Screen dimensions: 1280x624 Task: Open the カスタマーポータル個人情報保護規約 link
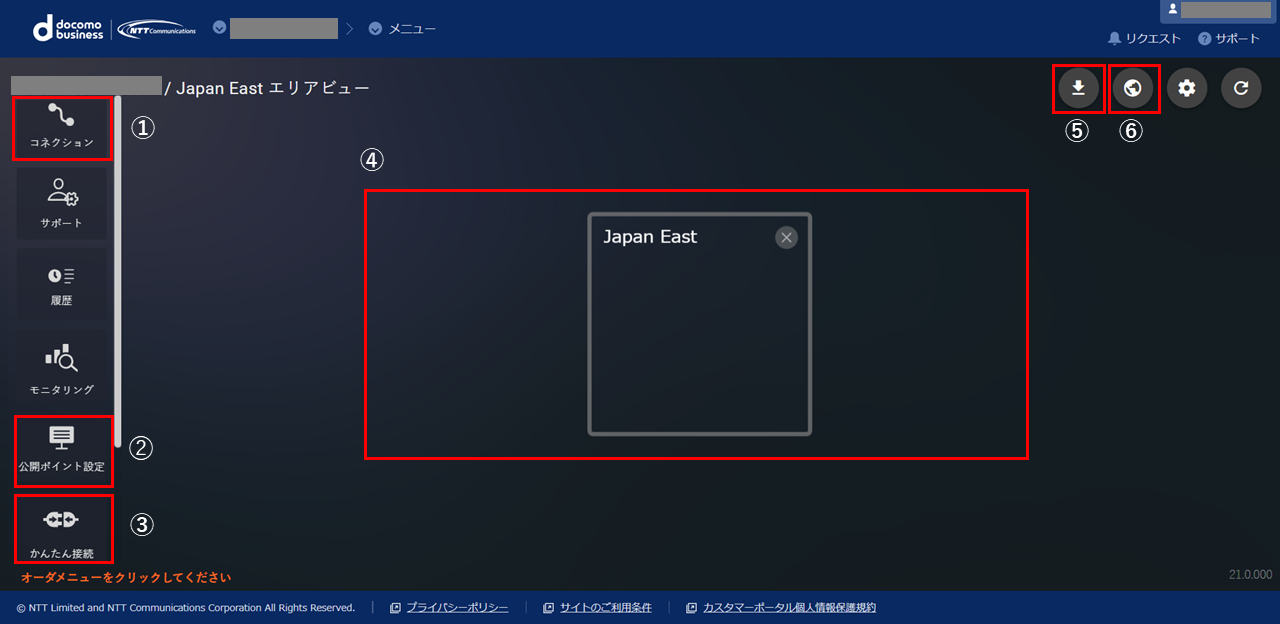788,608
